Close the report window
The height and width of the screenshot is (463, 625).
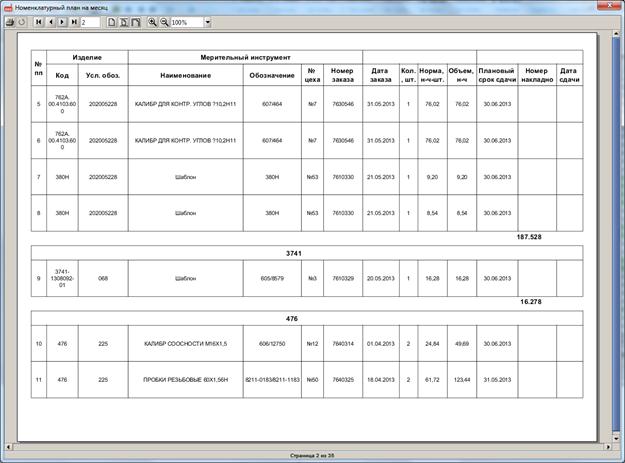click(x=609, y=4)
